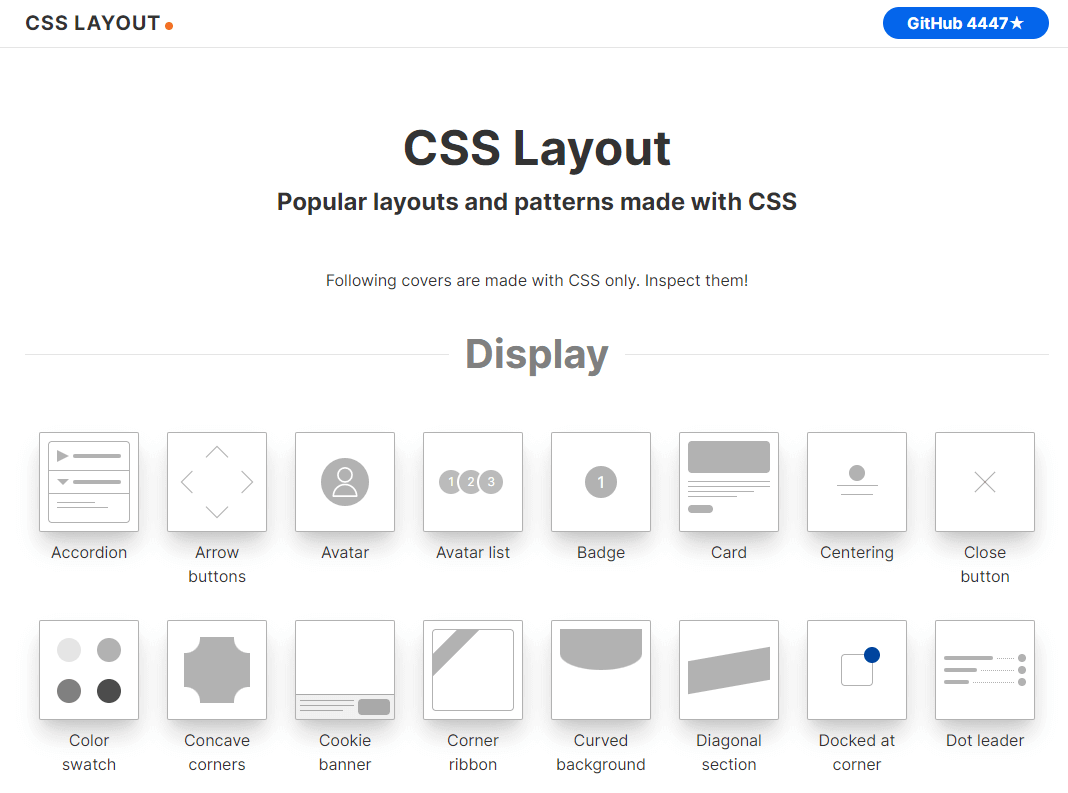Select the Avatar list cover
The image size is (1068, 793).
pyautogui.click(x=473, y=482)
